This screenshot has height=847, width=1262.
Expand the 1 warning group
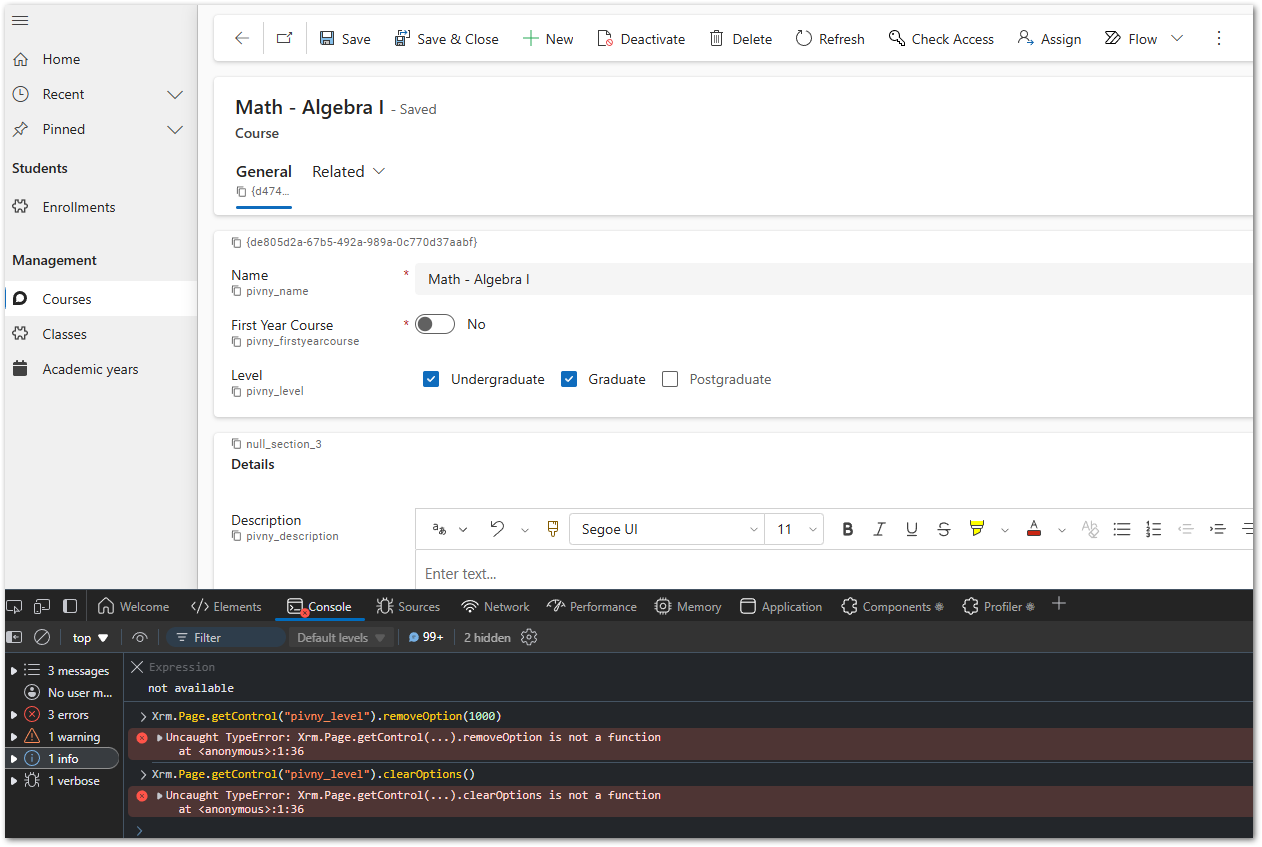coord(14,737)
